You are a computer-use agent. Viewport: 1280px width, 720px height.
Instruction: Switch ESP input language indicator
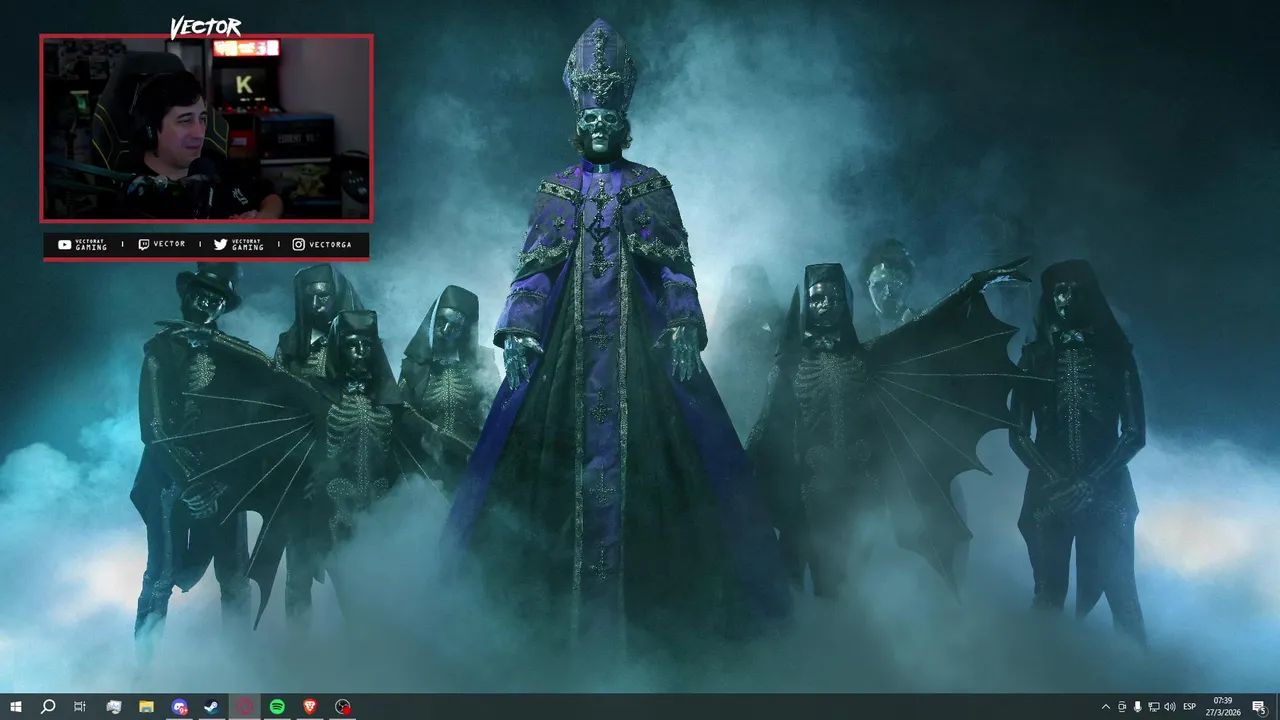[x=1190, y=707]
